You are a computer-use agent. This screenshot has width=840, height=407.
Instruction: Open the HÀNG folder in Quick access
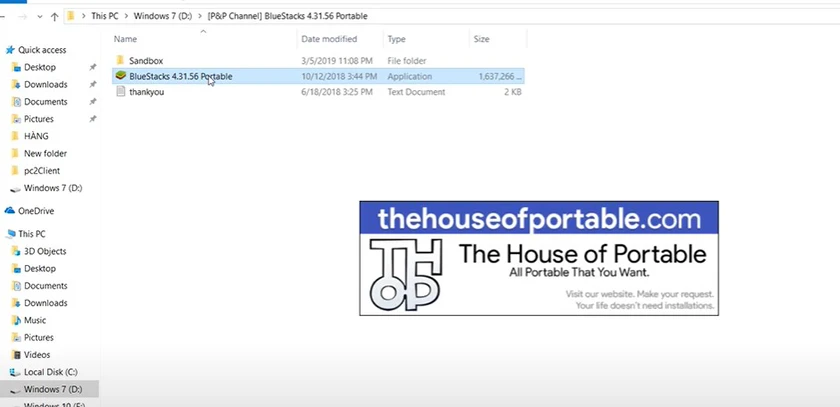point(36,136)
